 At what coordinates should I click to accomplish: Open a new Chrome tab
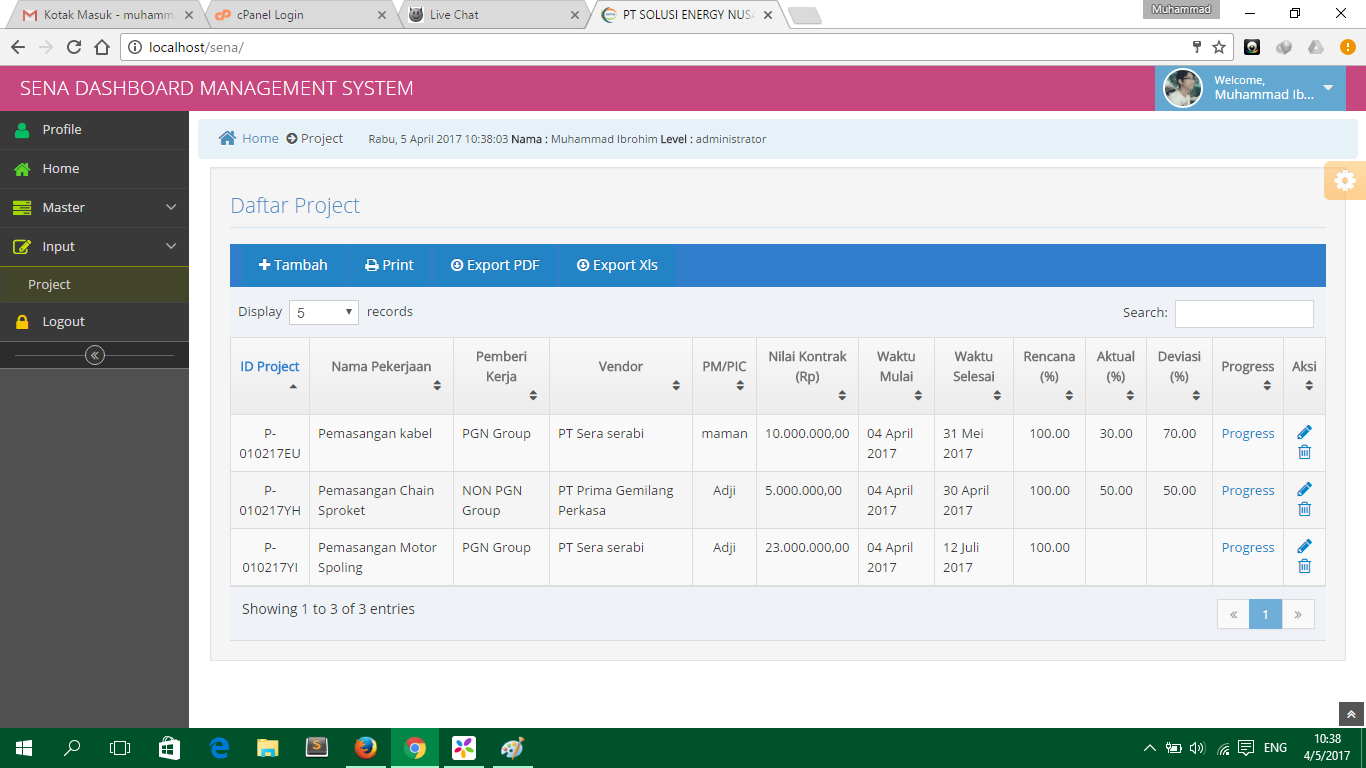point(804,15)
